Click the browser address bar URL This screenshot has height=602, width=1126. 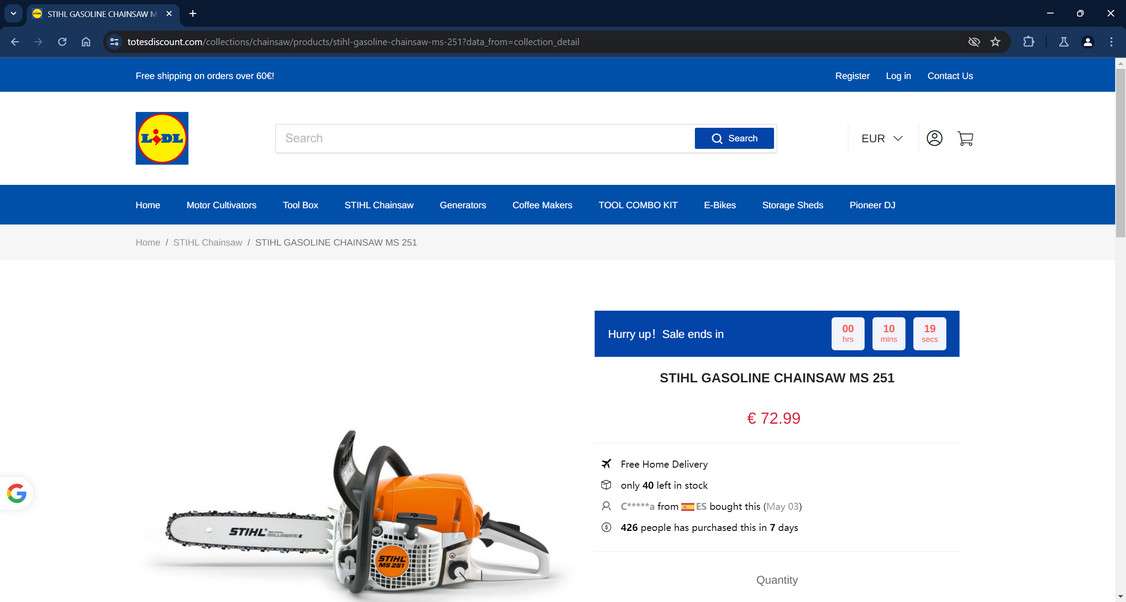tap(353, 42)
